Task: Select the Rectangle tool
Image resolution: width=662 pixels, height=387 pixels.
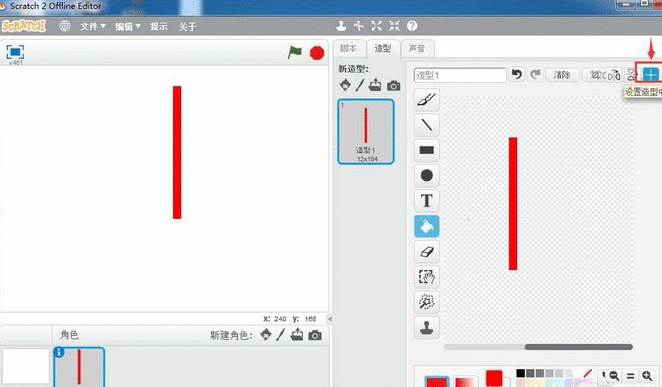Action: pos(426,150)
